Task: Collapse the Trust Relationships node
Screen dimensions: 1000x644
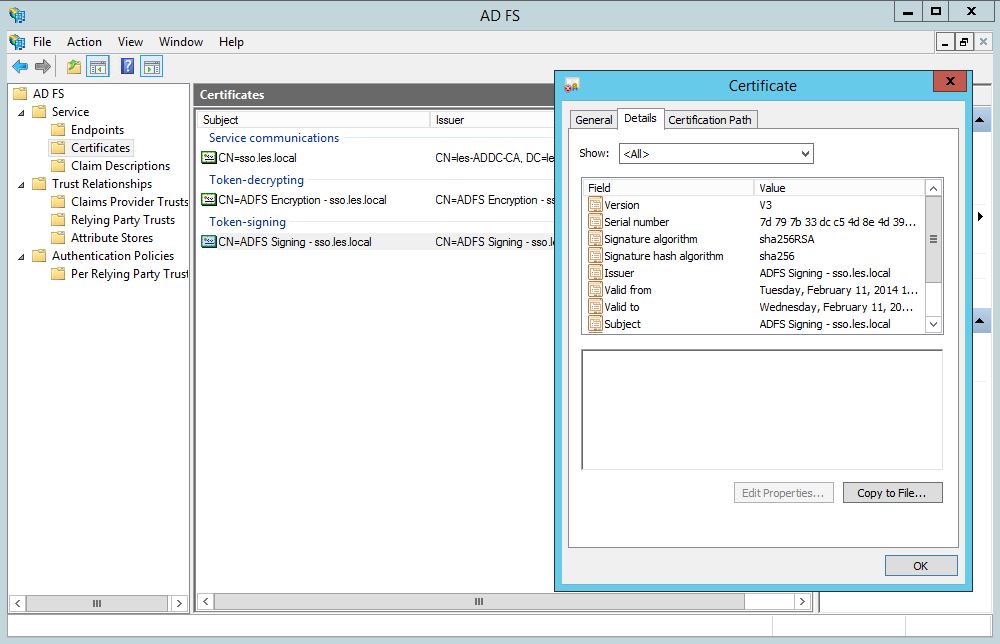Action: [22, 184]
